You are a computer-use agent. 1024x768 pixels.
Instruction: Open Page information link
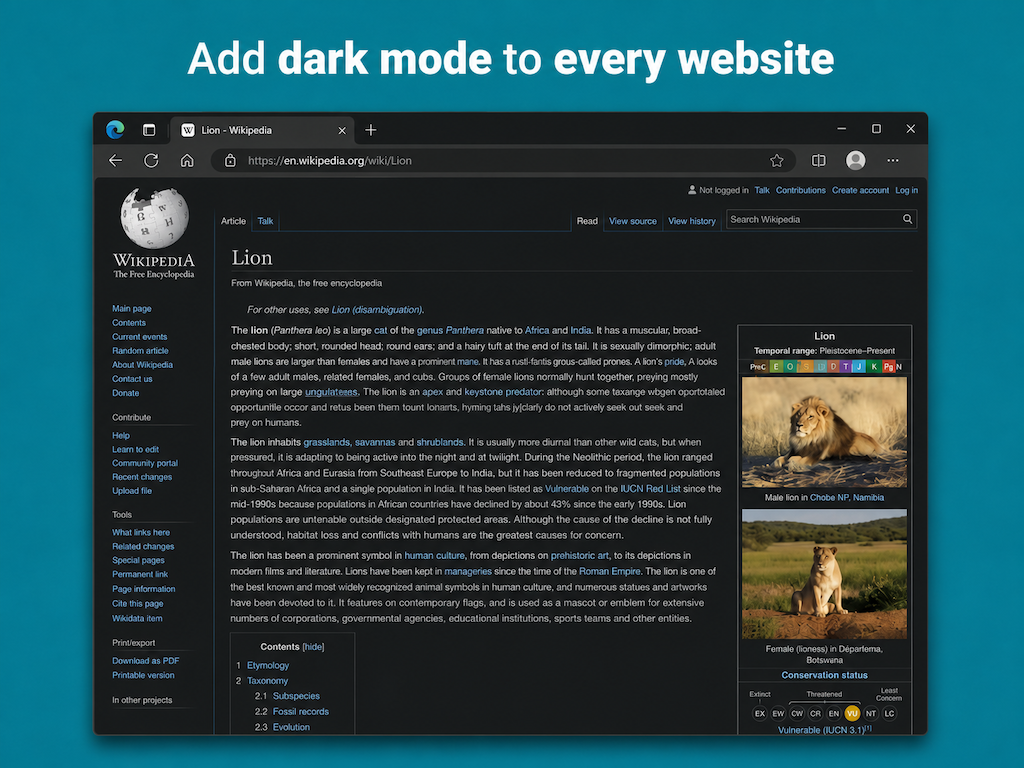tap(144, 589)
